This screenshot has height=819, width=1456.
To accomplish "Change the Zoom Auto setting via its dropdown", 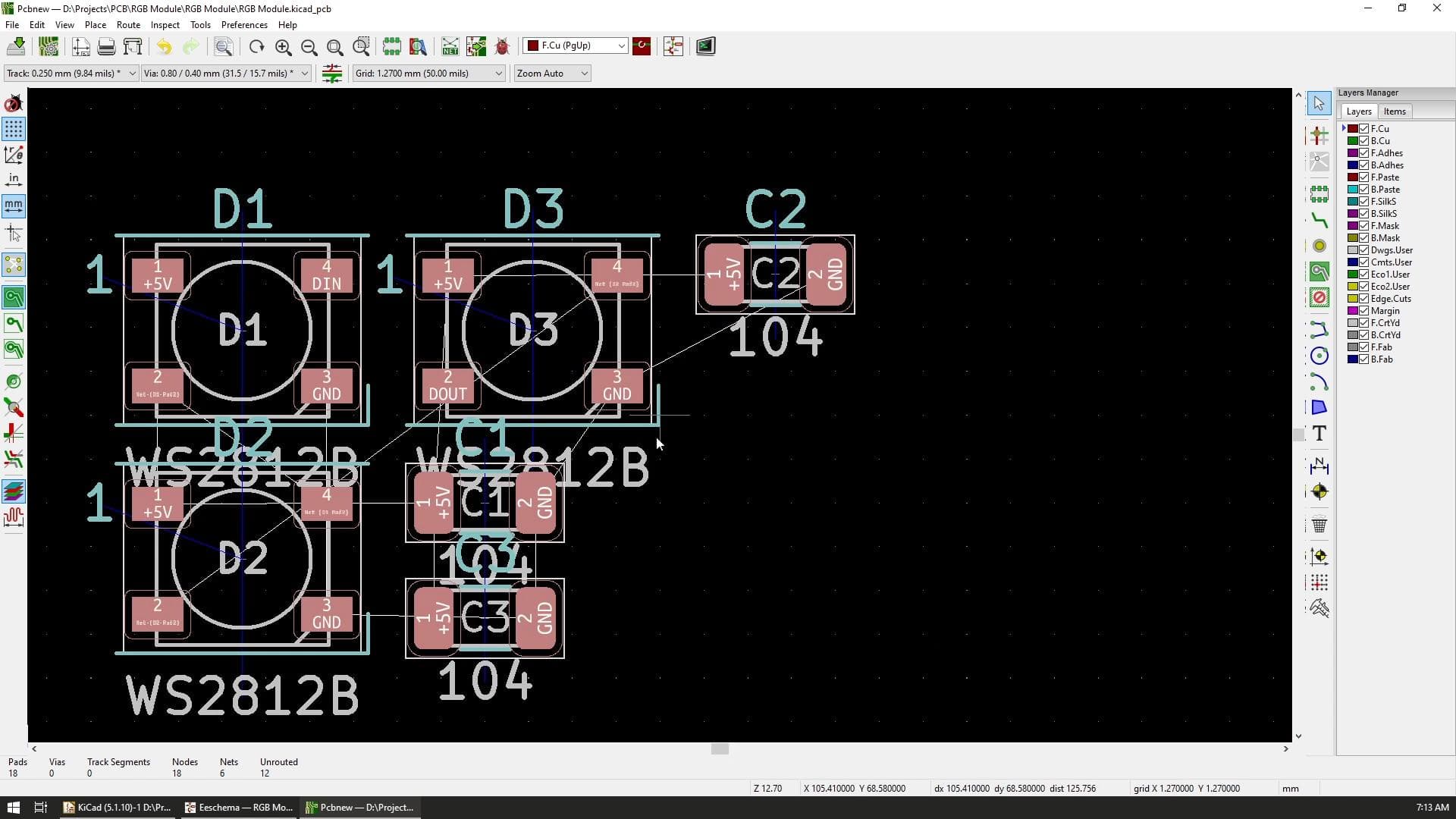I will click(583, 73).
